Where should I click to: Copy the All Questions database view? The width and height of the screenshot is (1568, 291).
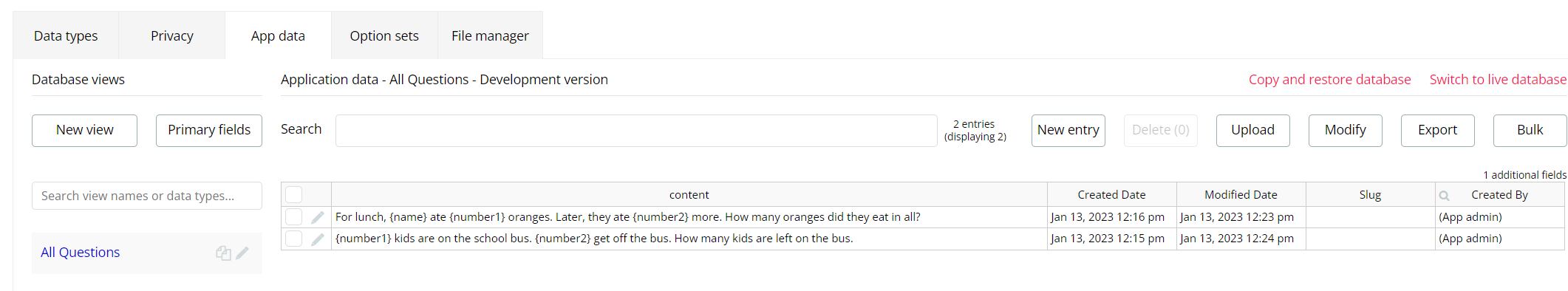tap(223, 253)
